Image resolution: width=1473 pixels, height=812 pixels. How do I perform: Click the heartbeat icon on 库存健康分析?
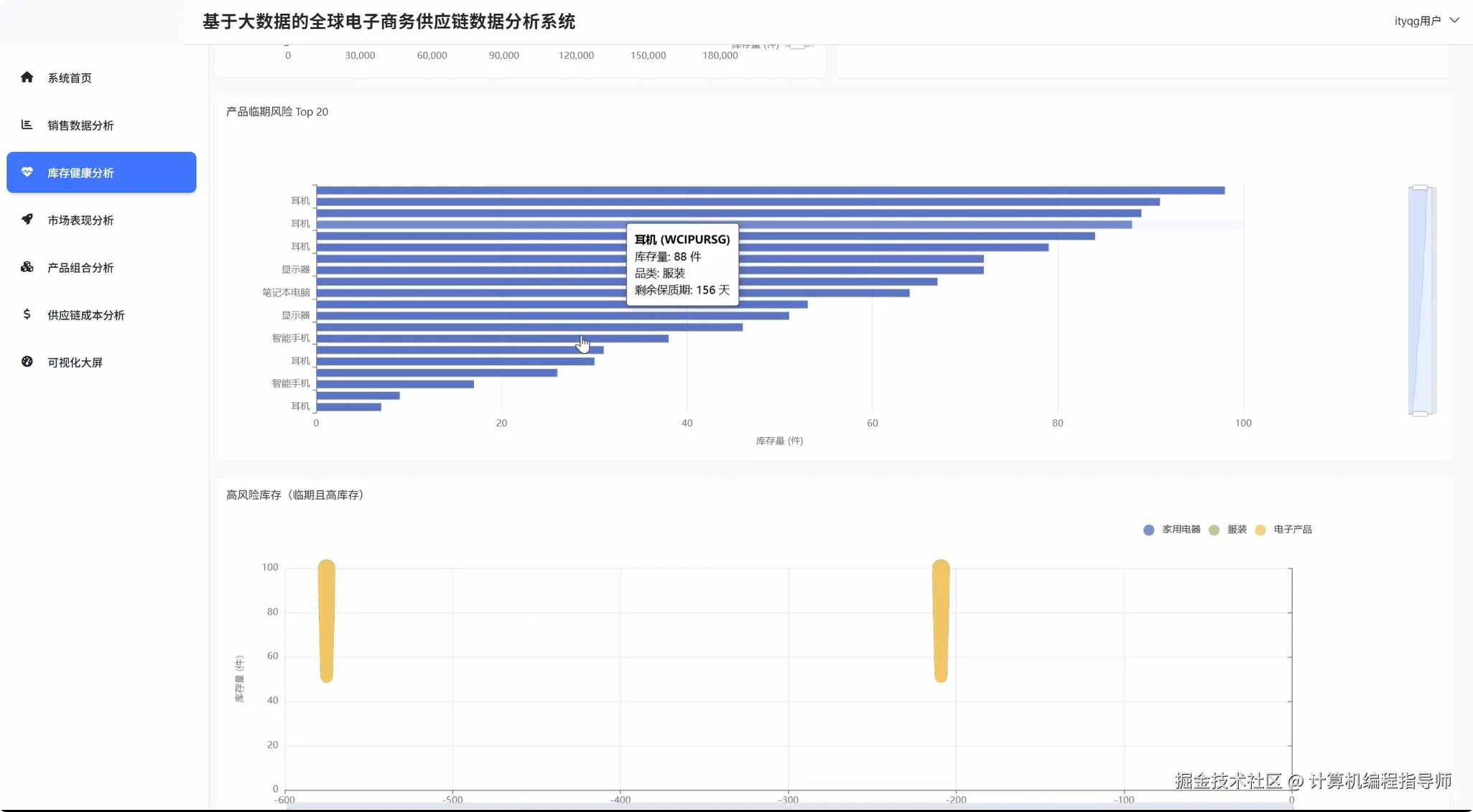[27, 172]
